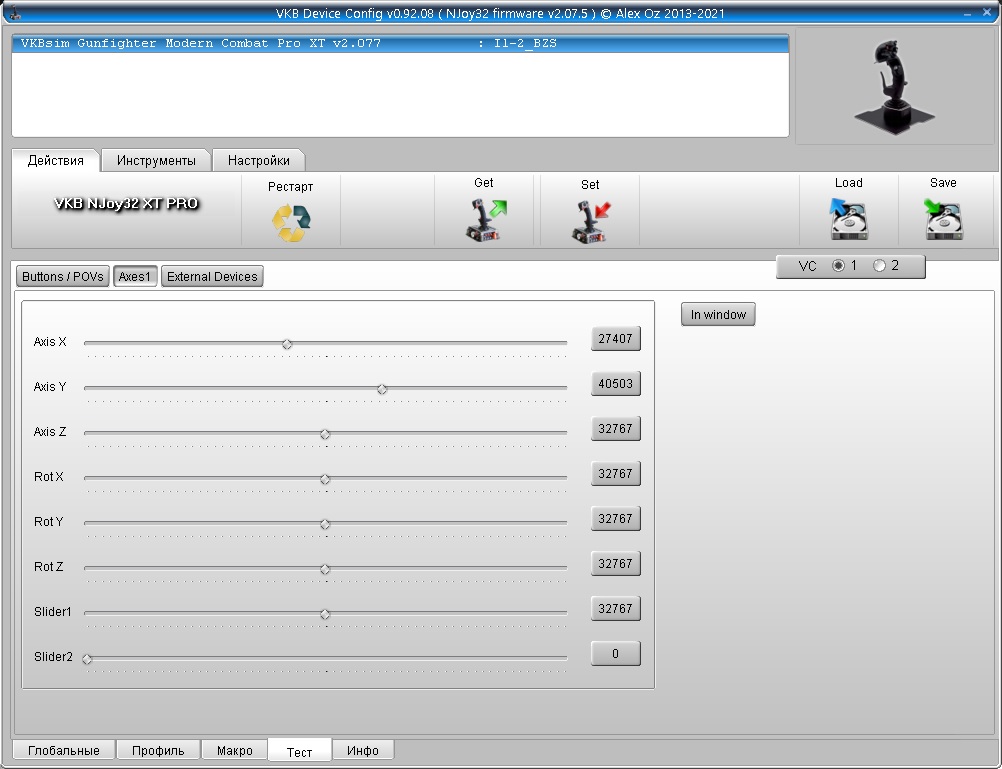Screen dimensions: 1002x769
Task: Switch to the Инструменты tab
Action: point(156,160)
